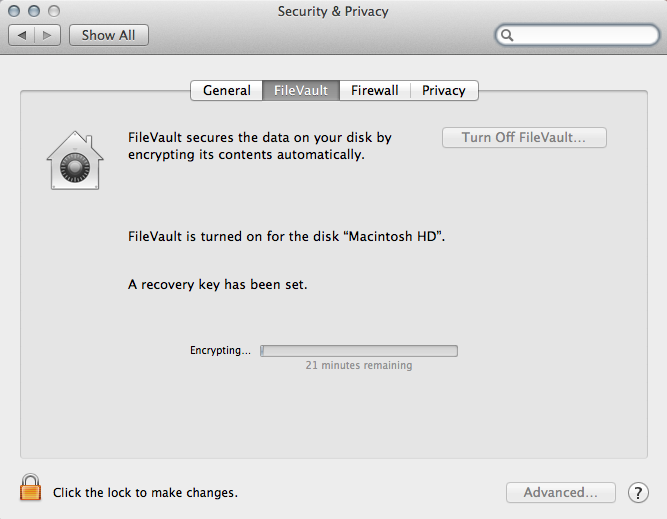Go forward with the right arrow button
667x519 pixels.
[49, 35]
